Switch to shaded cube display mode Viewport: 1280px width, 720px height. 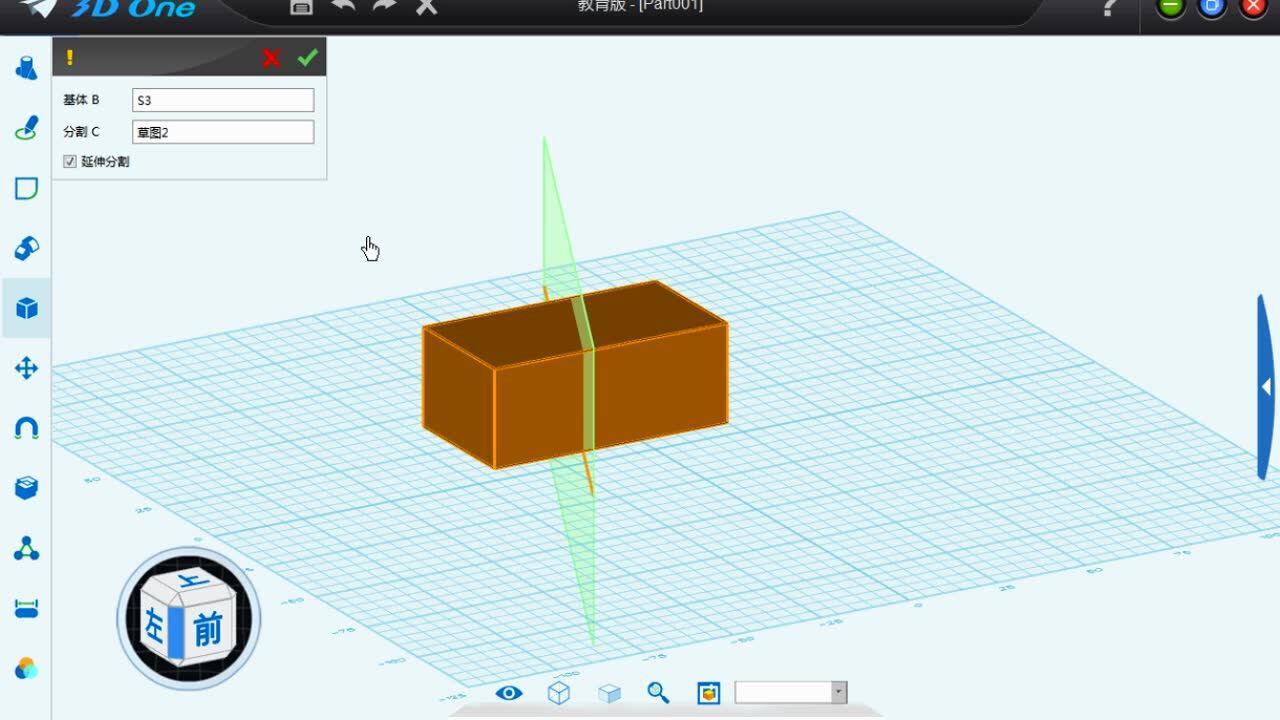click(x=609, y=693)
